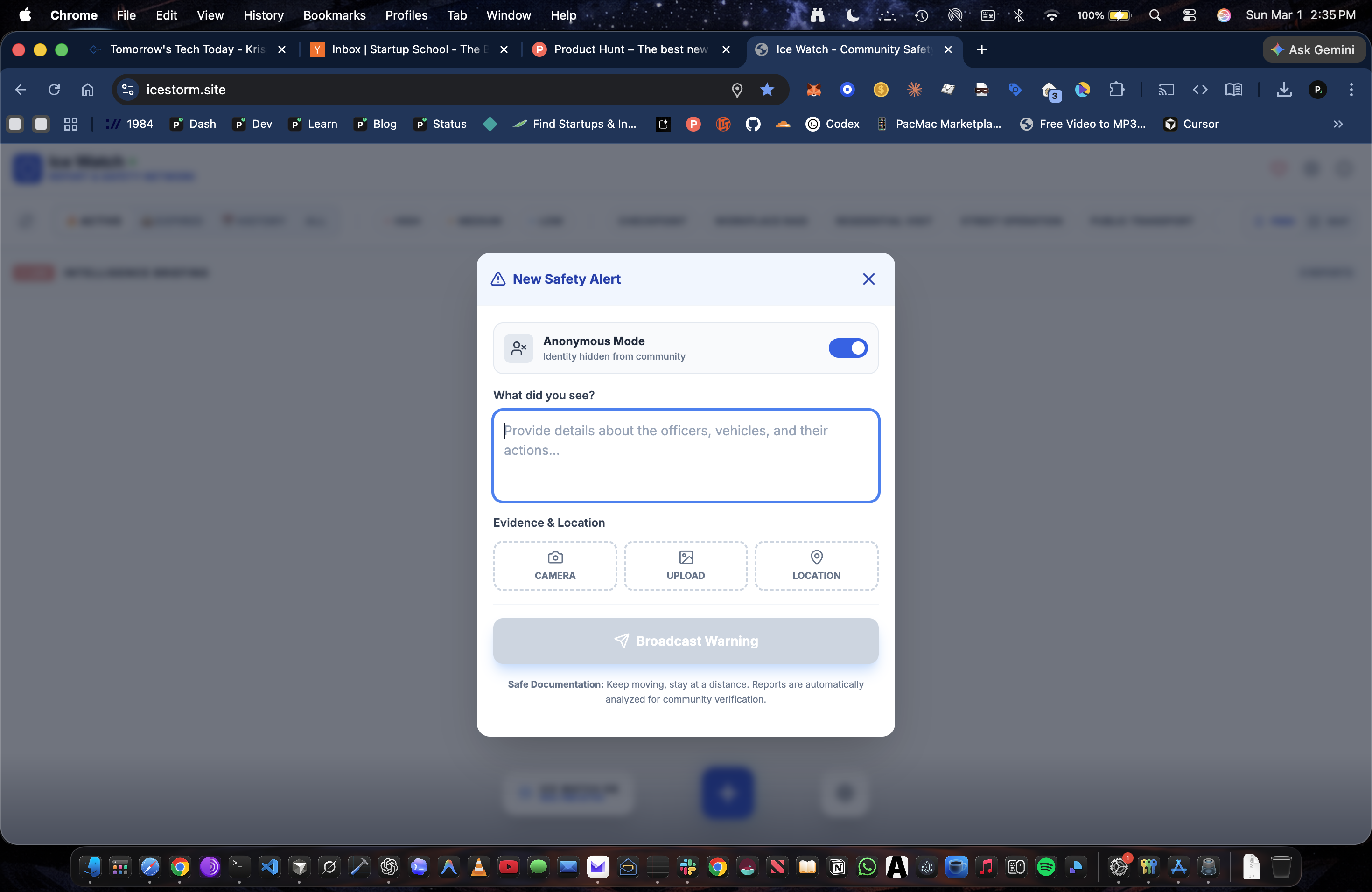The width and height of the screenshot is (1372, 892).
Task: Open Chrome three-dot menu
Action: coord(1351,89)
